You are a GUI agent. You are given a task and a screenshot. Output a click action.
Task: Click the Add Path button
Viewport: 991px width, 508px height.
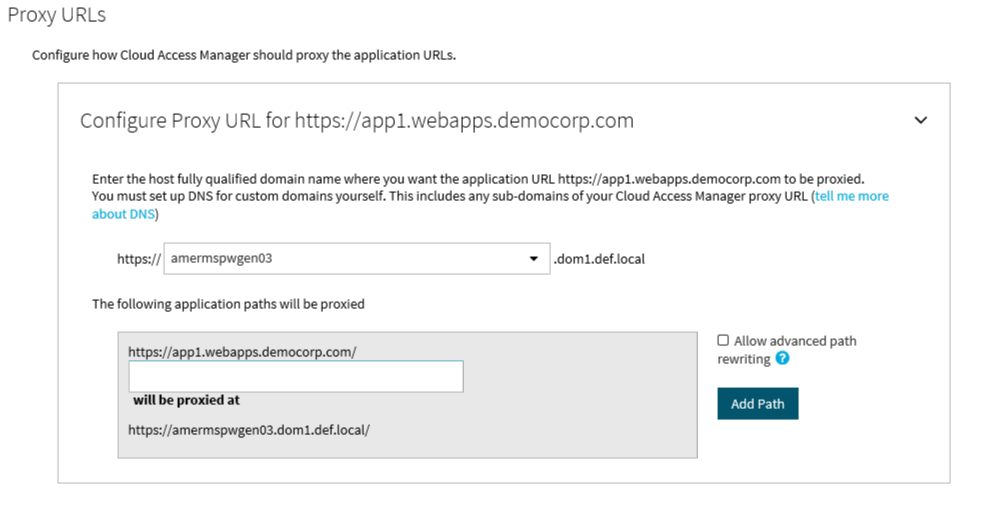757,404
